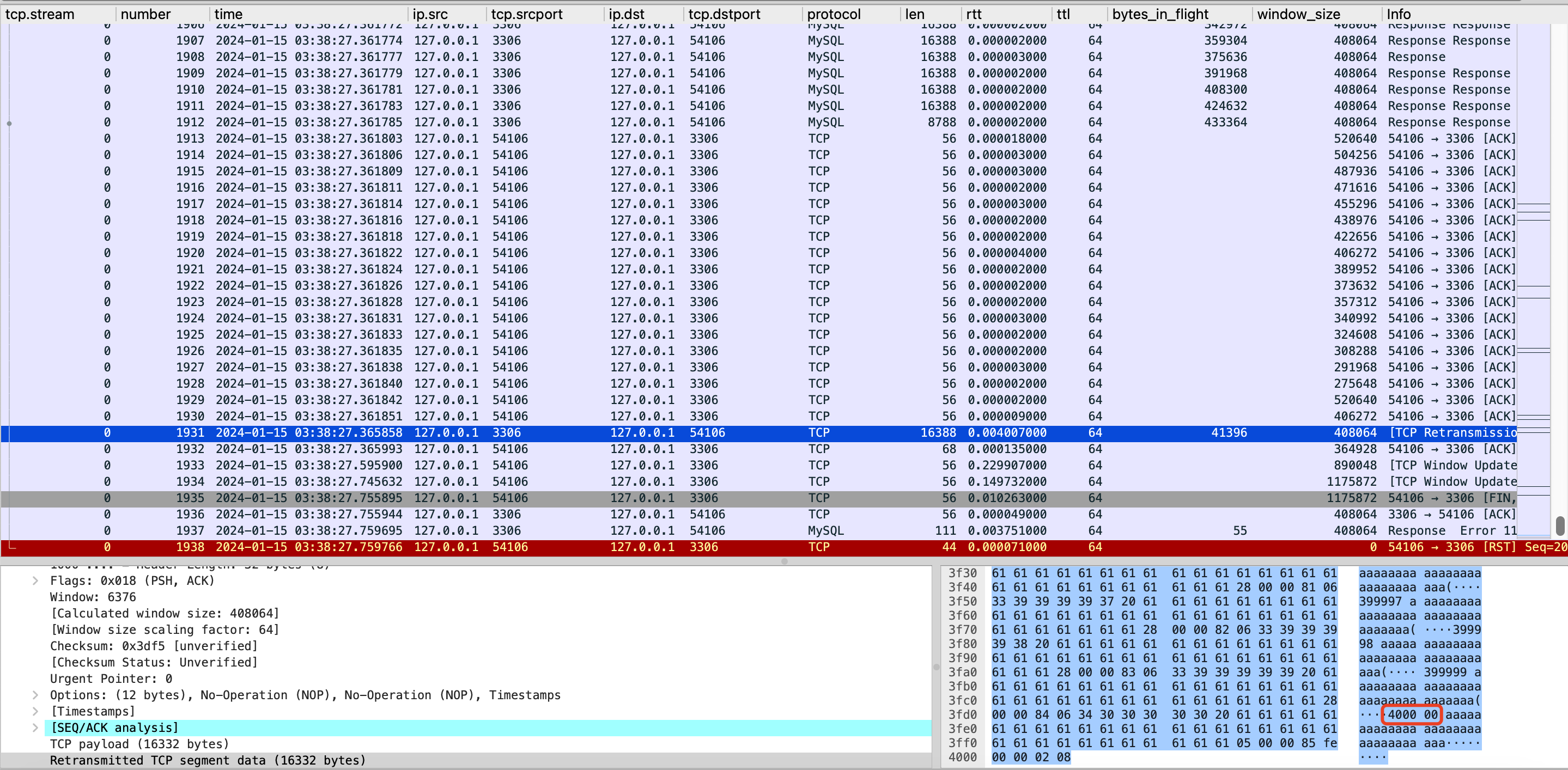Select the Retransmitted TCP segment data line
Screen dimensions: 1568x770
208,761
